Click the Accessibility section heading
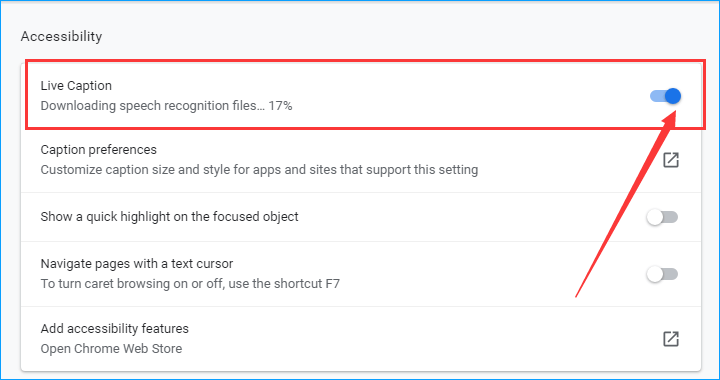Viewport: 720px width, 380px height. click(x=61, y=36)
